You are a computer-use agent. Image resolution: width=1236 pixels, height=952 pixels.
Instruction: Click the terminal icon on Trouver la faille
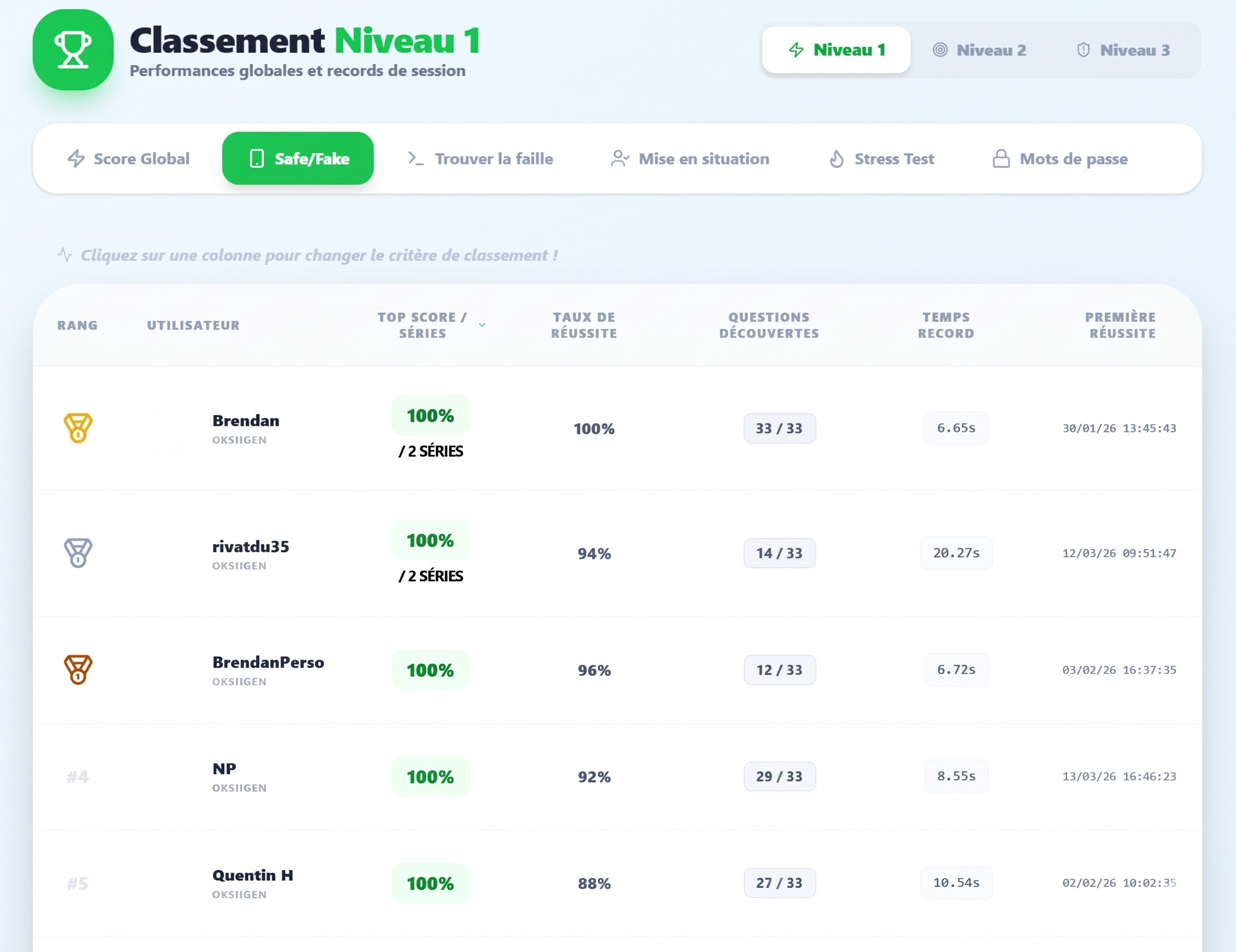point(415,159)
